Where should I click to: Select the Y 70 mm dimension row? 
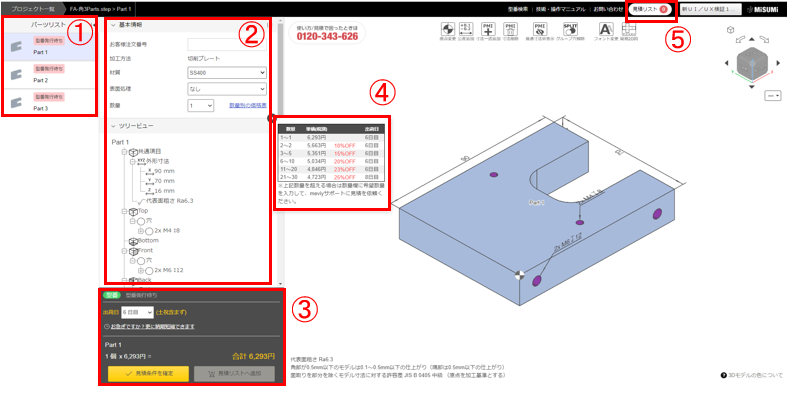point(160,181)
